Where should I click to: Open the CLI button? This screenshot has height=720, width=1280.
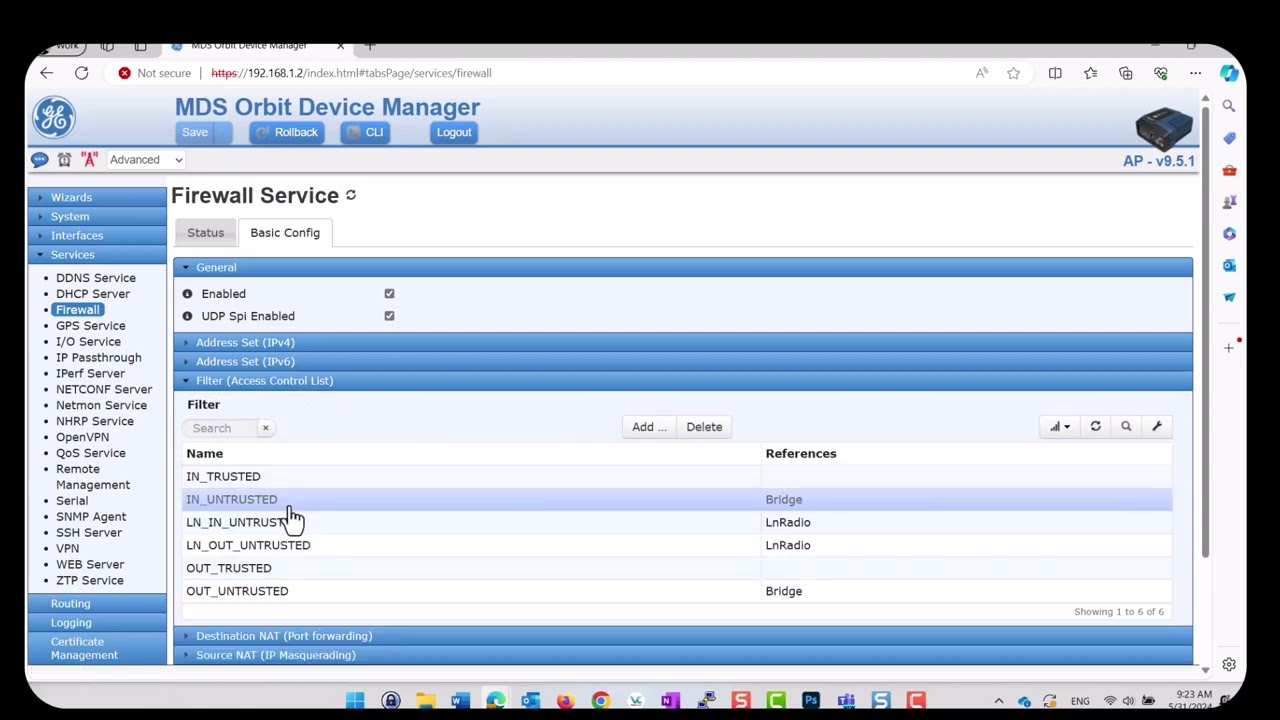tap(365, 132)
